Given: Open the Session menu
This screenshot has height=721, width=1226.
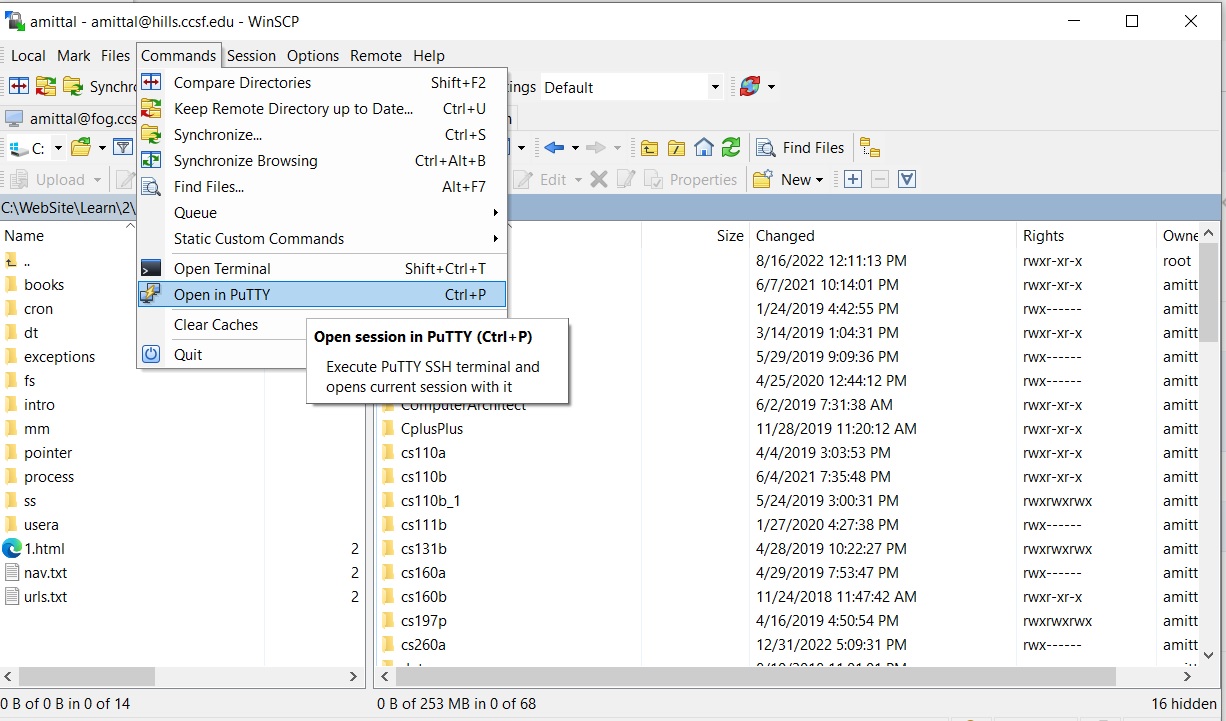Looking at the screenshot, I should tap(251, 56).
